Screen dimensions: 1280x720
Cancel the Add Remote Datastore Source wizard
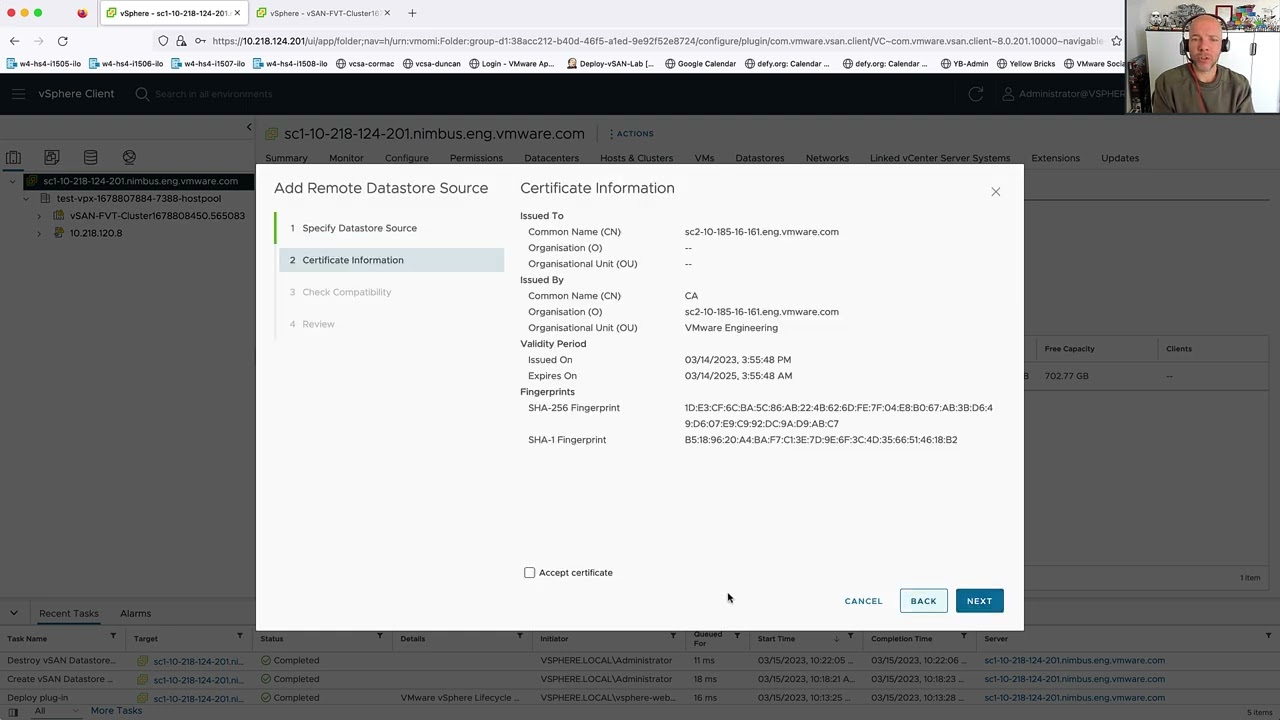(x=863, y=601)
